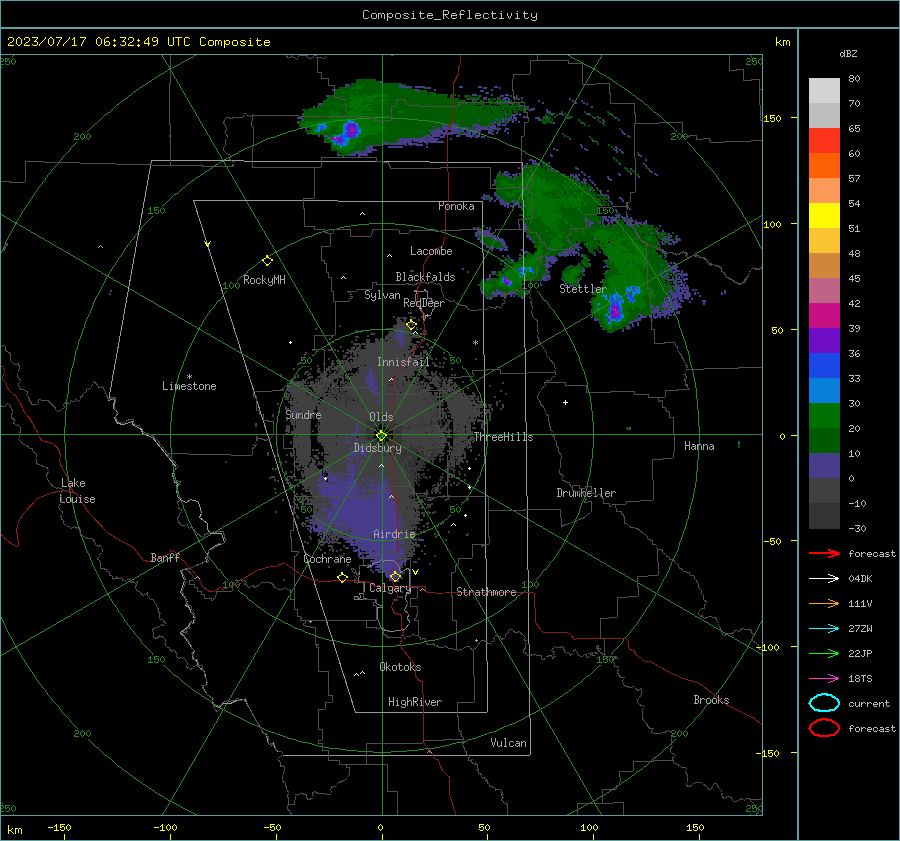Click the Innisfail city label

[x=403, y=362]
